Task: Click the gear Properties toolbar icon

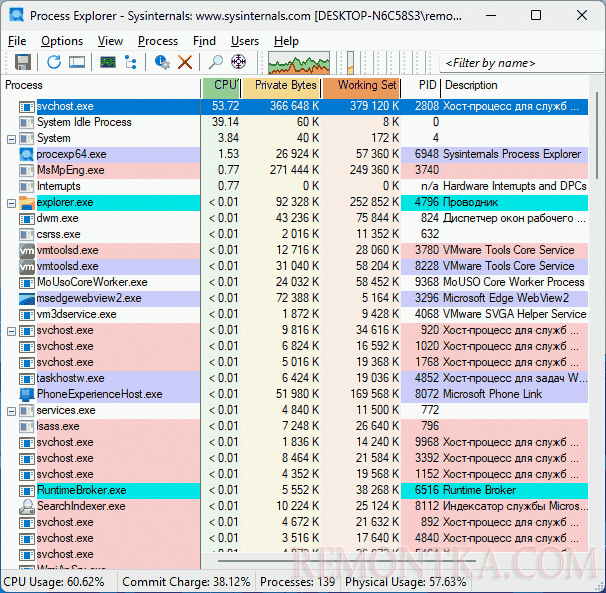Action: pyautogui.click(x=162, y=62)
